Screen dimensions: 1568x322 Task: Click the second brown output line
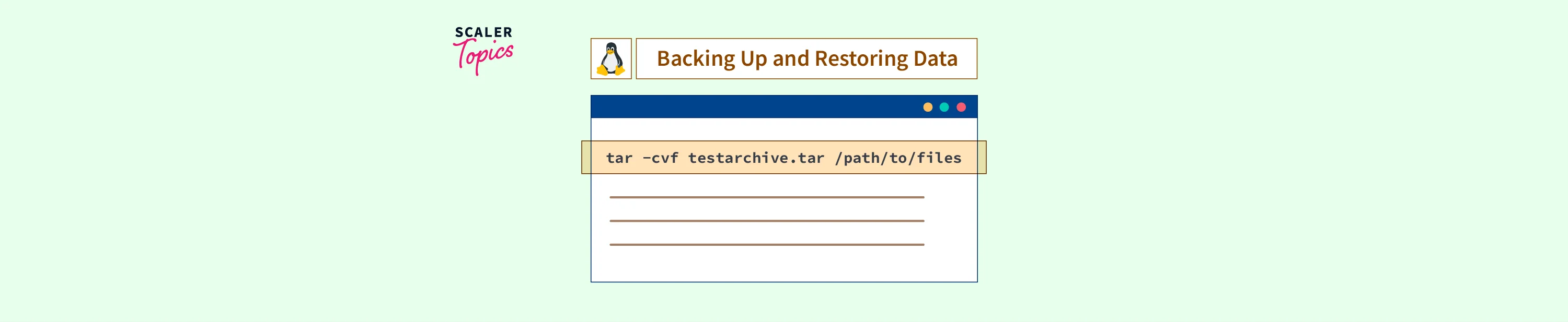coord(766,221)
